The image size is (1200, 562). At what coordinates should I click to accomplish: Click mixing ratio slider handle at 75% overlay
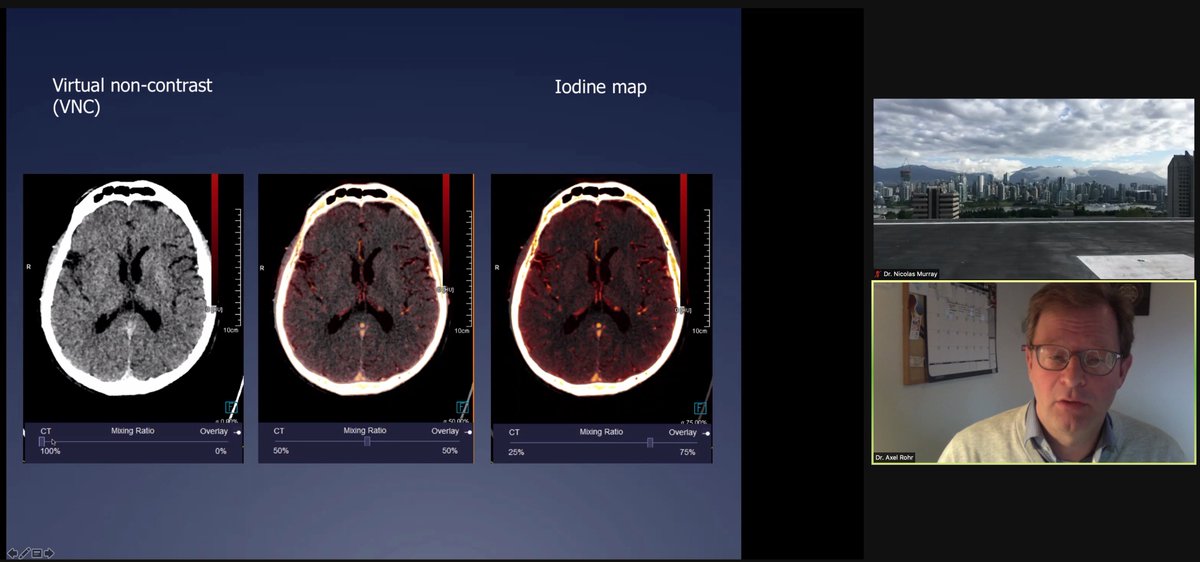coord(650,442)
